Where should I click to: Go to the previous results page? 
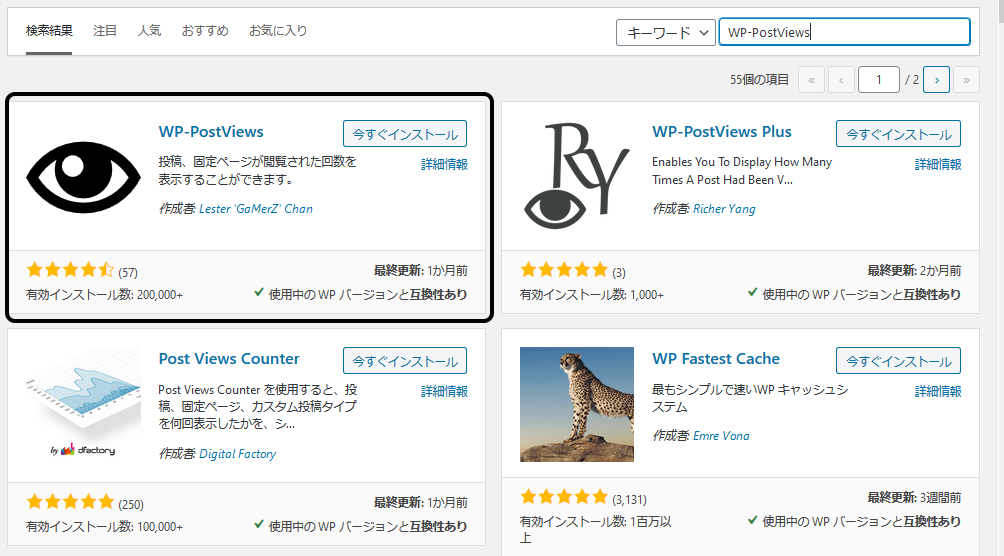pyautogui.click(x=841, y=80)
